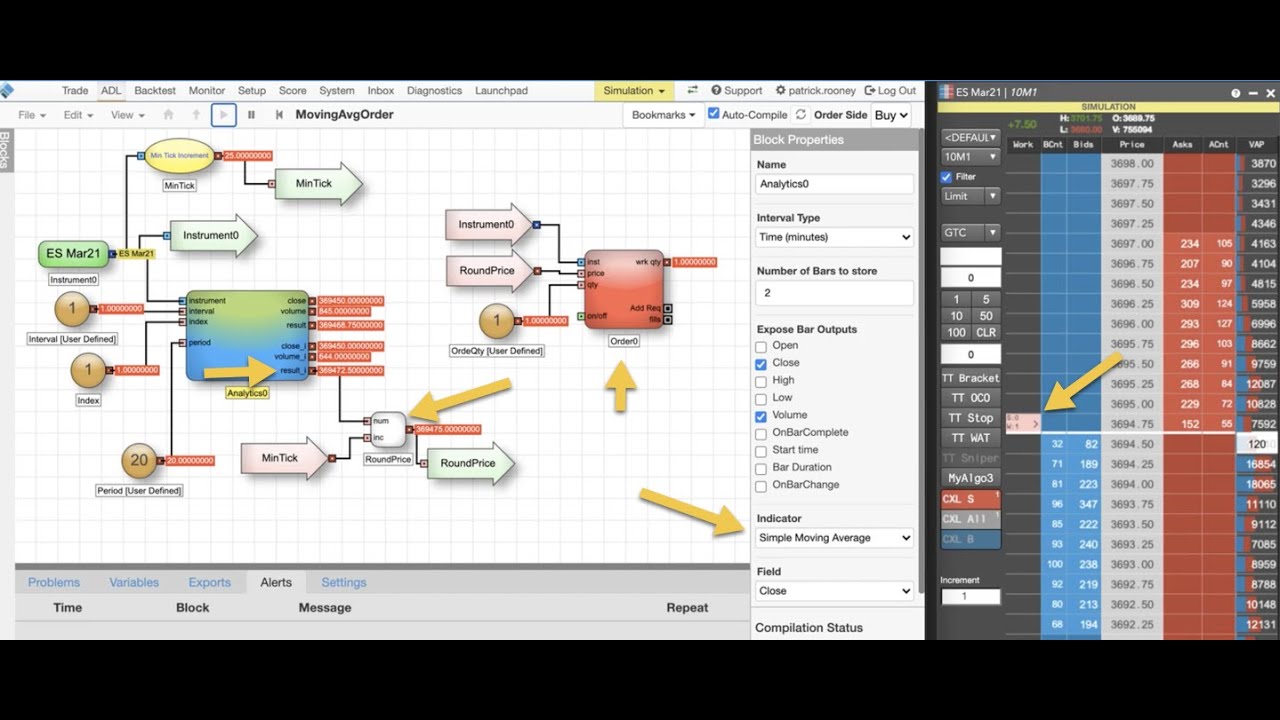Uncheck the Volume bar output checkbox

tap(761, 416)
